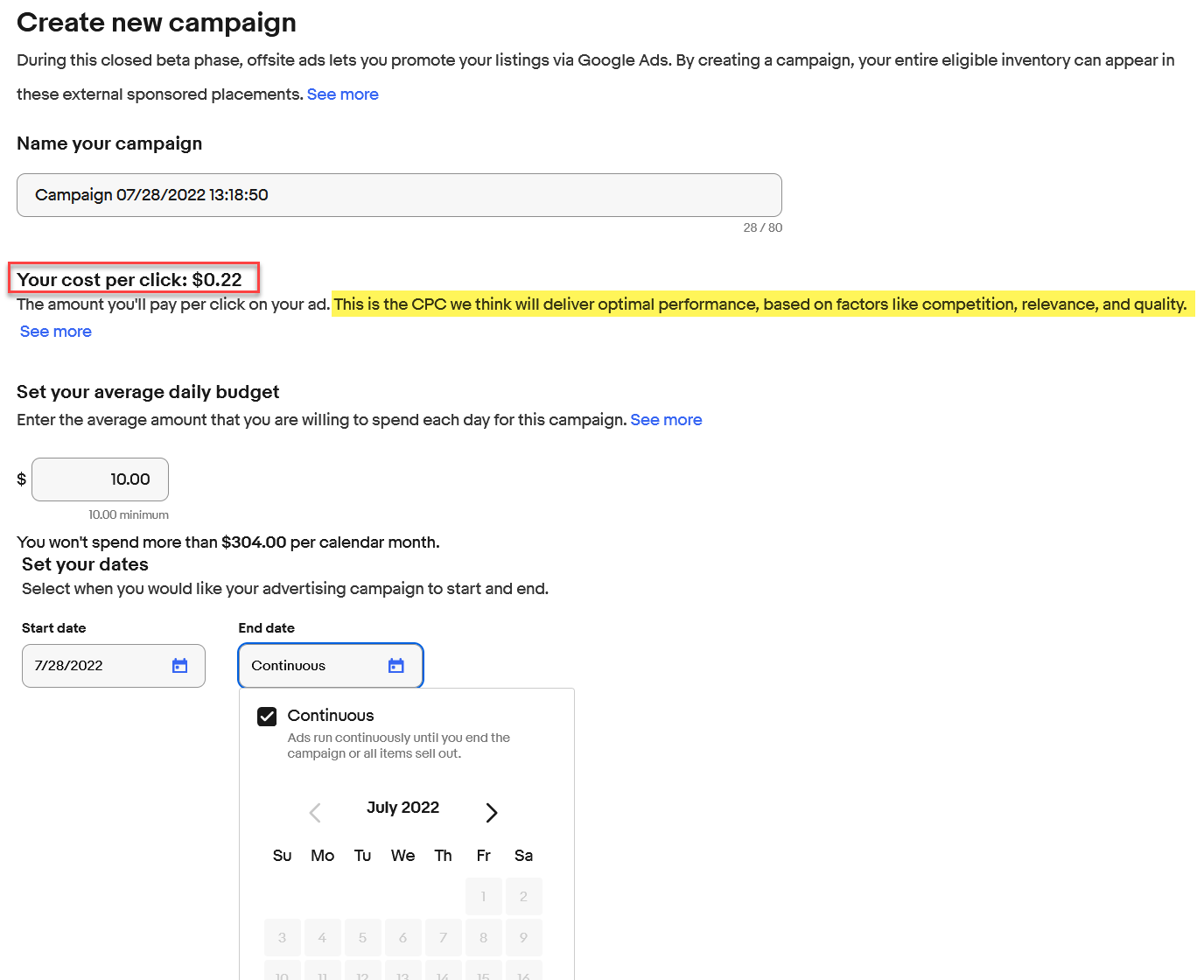The height and width of the screenshot is (980, 1204).
Task: Go to next month arrow
Action: point(492,813)
